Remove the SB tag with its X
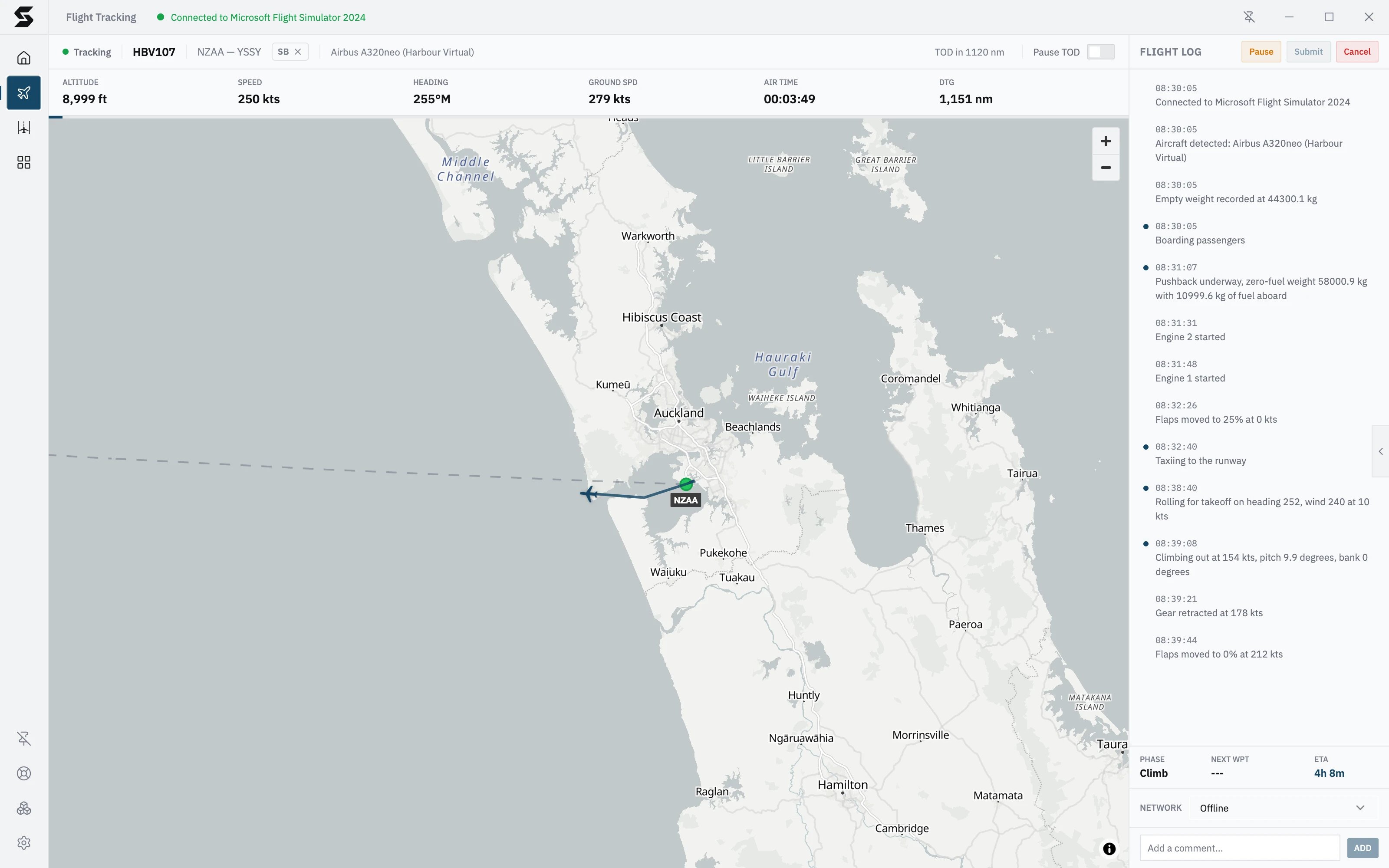 tap(298, 52)
